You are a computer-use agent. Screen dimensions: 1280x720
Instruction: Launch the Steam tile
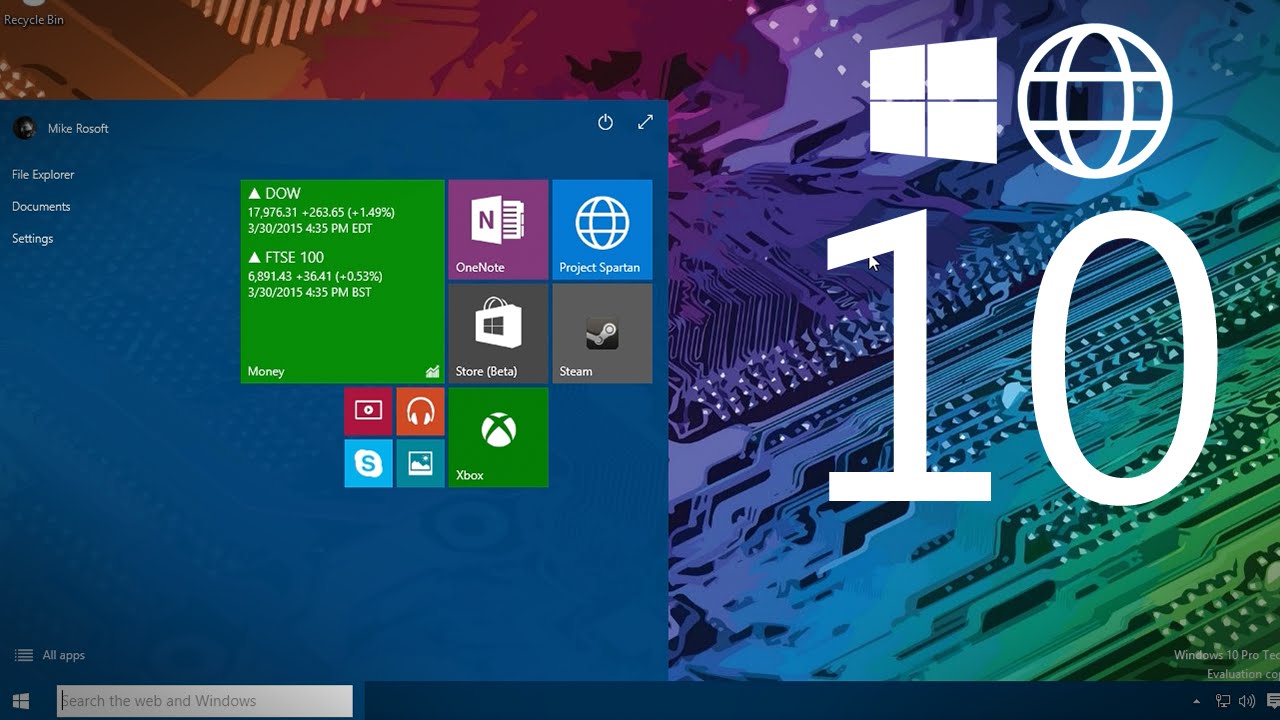[602, 333]
